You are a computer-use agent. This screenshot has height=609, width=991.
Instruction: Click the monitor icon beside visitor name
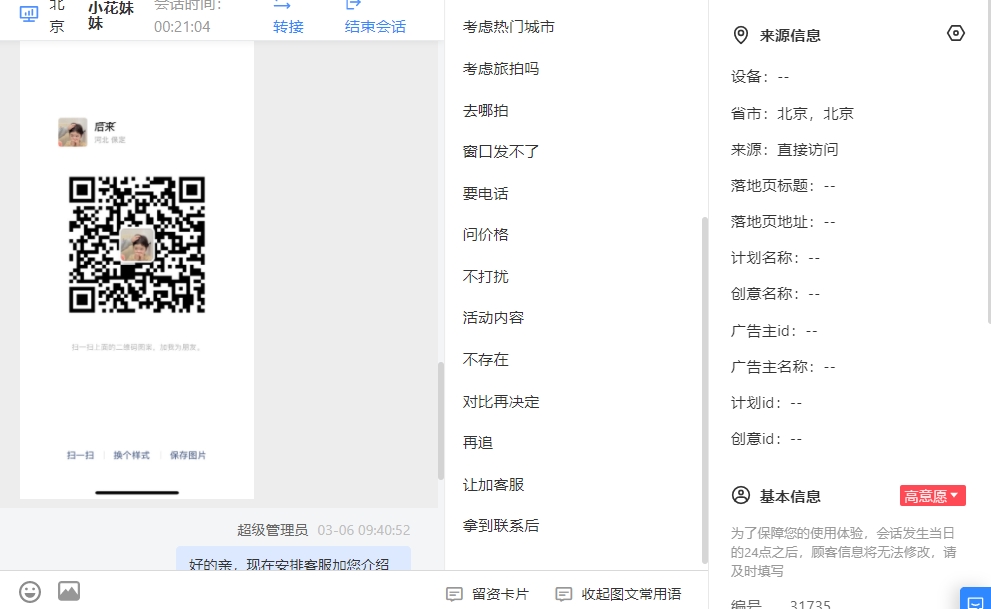tap(29, 14)
